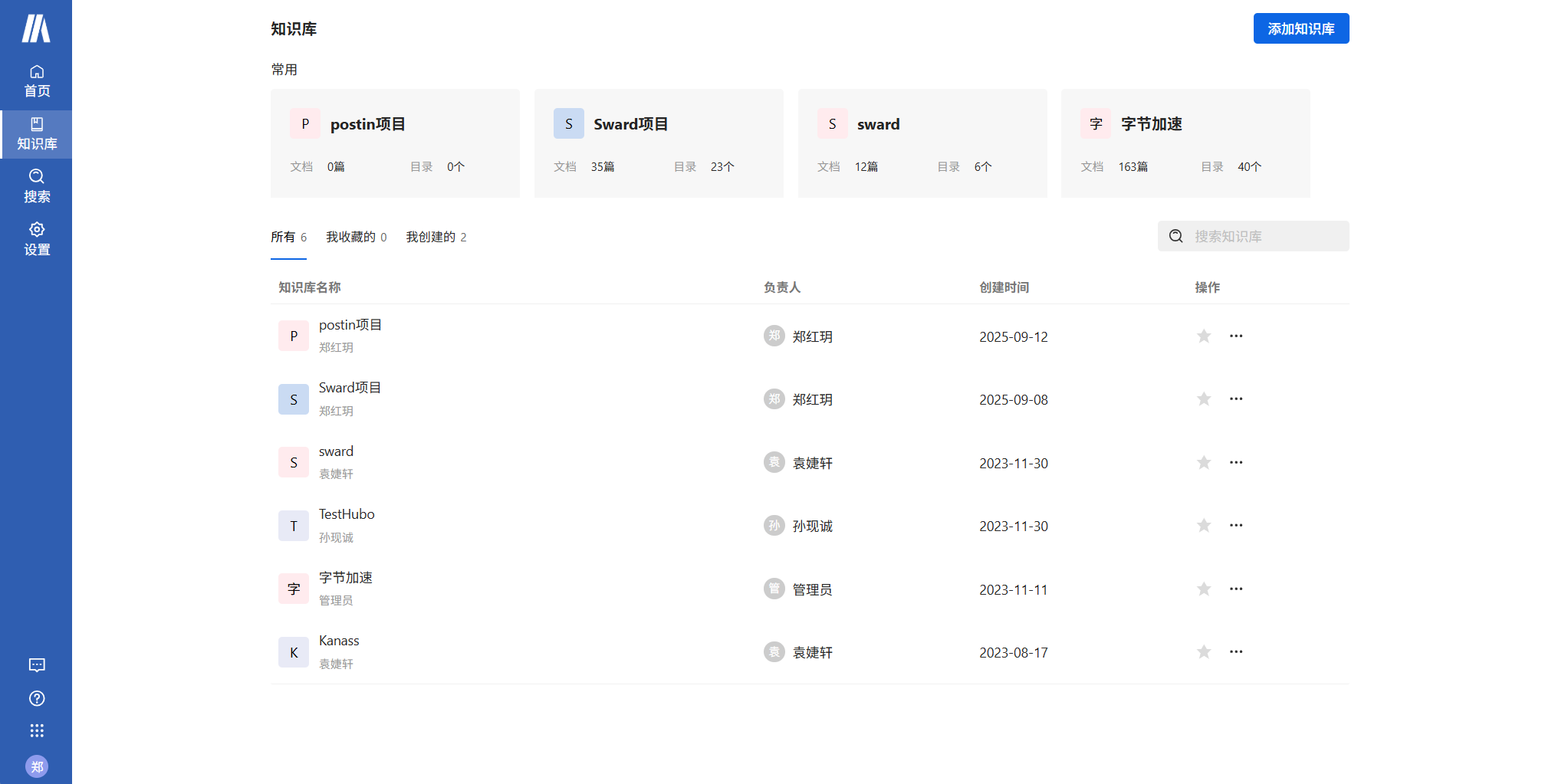Star the postin项目 row
Image resolution: width=1542 pixels, height=784 pixels.
(x=1204, y=336)
